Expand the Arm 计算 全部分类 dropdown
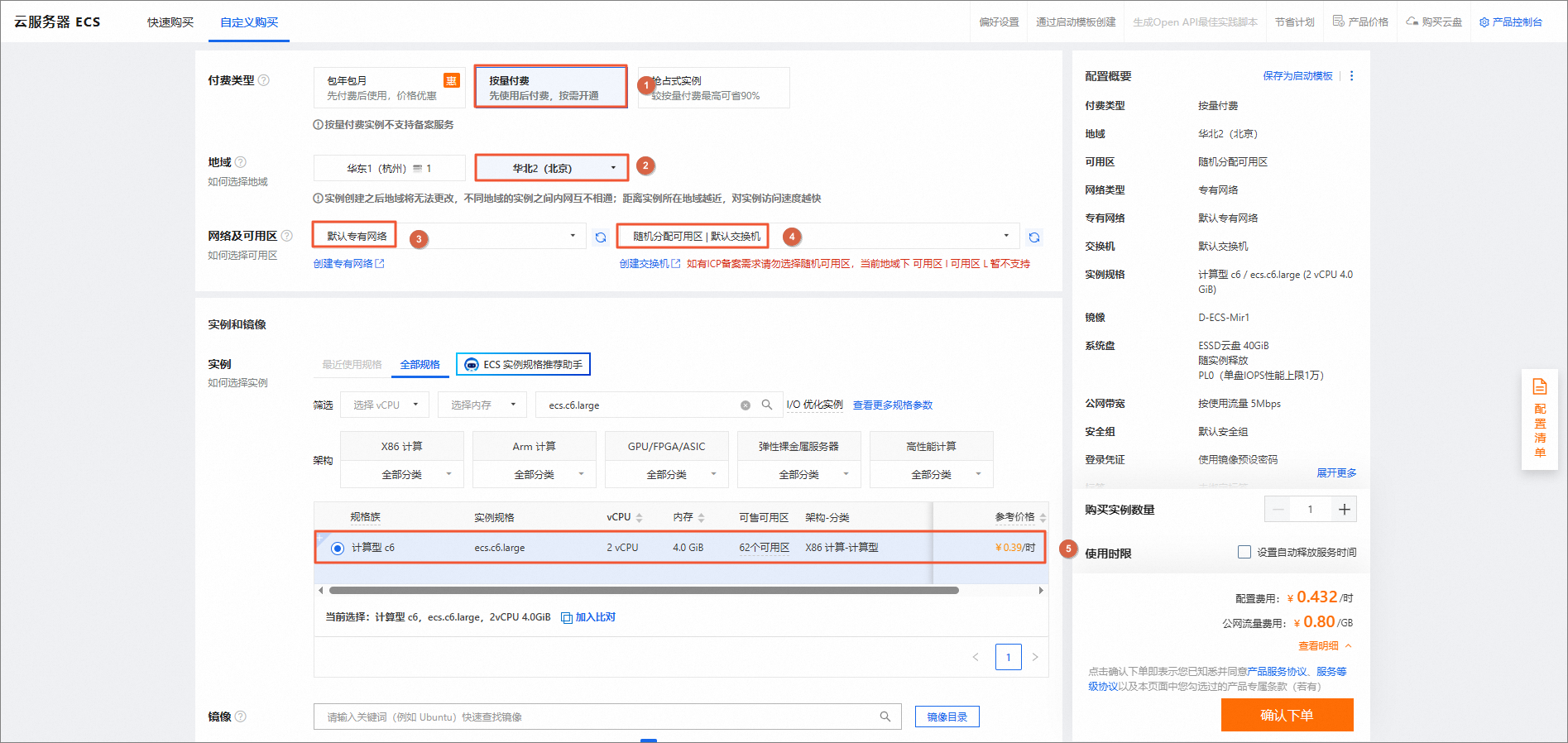The height and width of the screenshot is (743, 1568). pos(535,474)
